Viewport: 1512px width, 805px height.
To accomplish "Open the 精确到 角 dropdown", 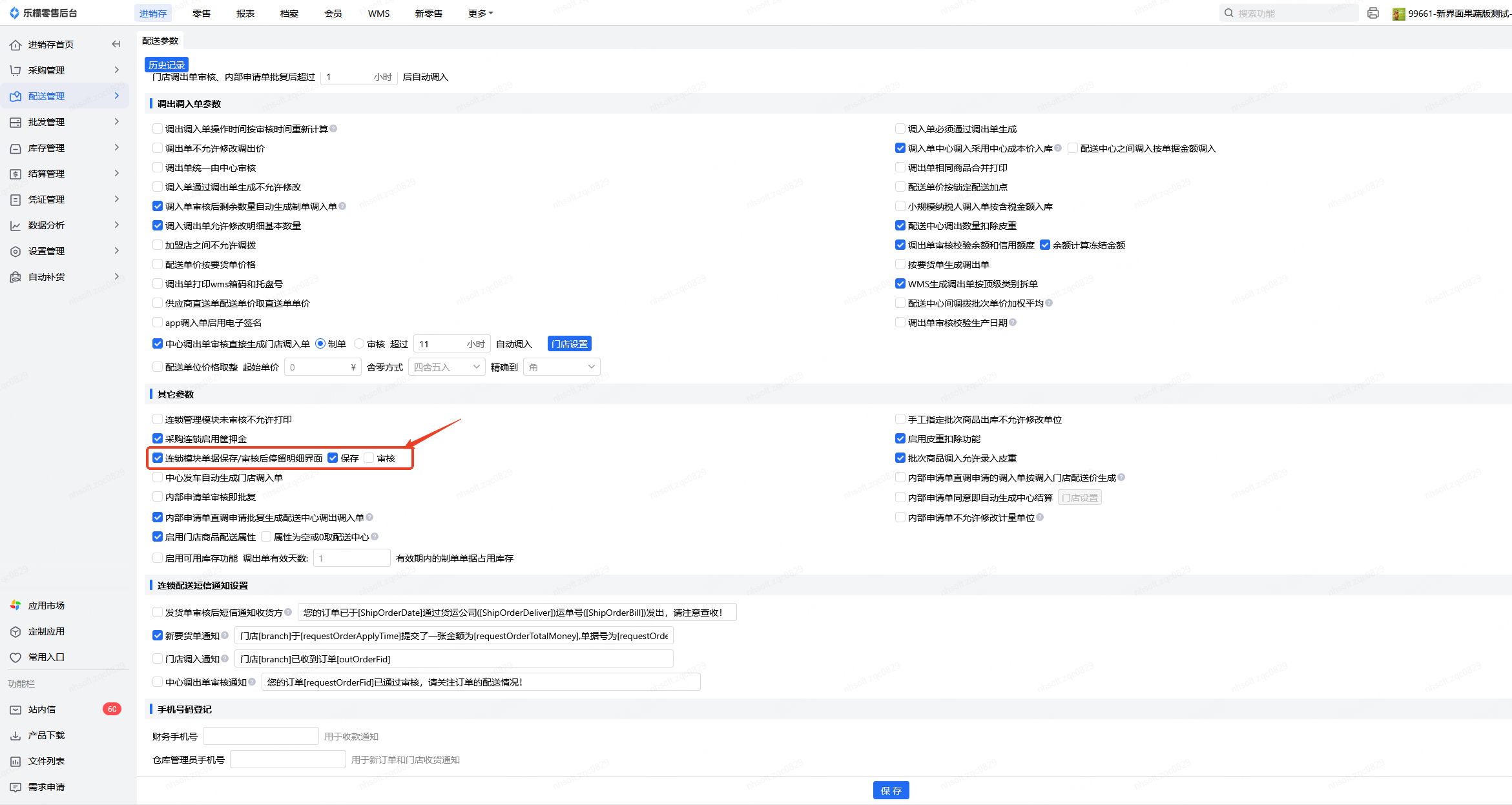I will point(561,367).
